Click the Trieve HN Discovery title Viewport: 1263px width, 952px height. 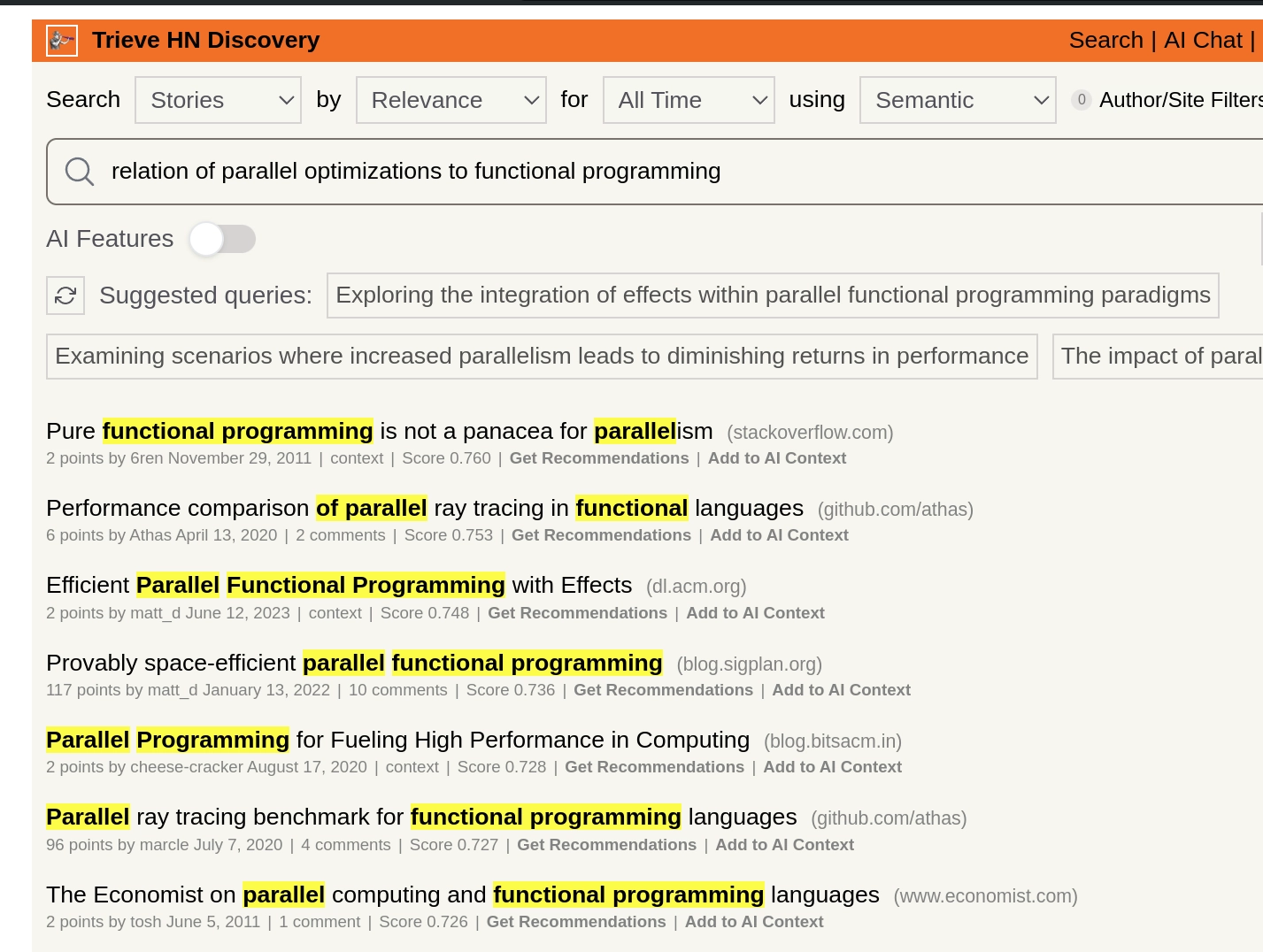tap(205, 40)
